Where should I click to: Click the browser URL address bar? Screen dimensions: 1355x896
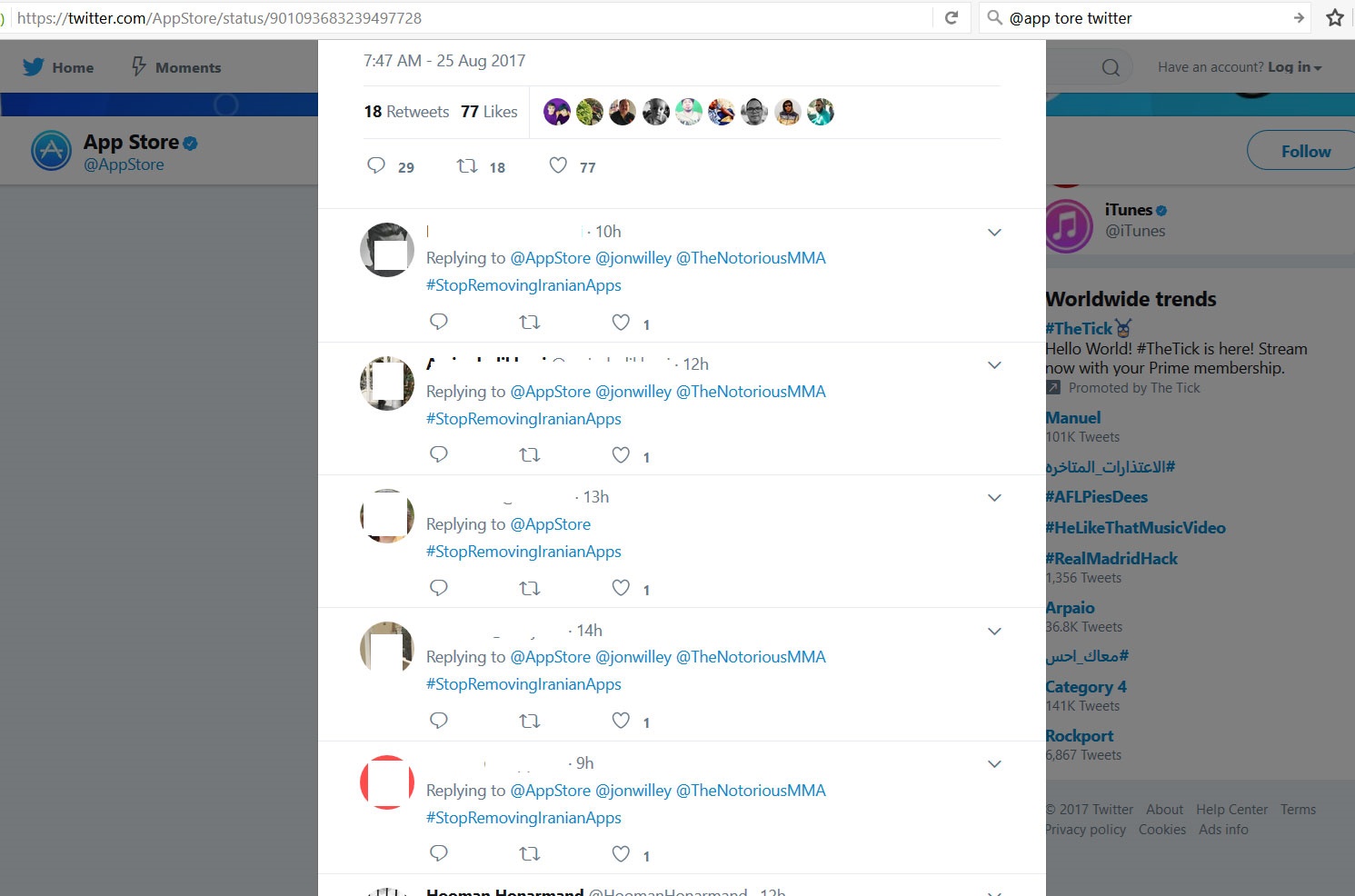[473, 17]
